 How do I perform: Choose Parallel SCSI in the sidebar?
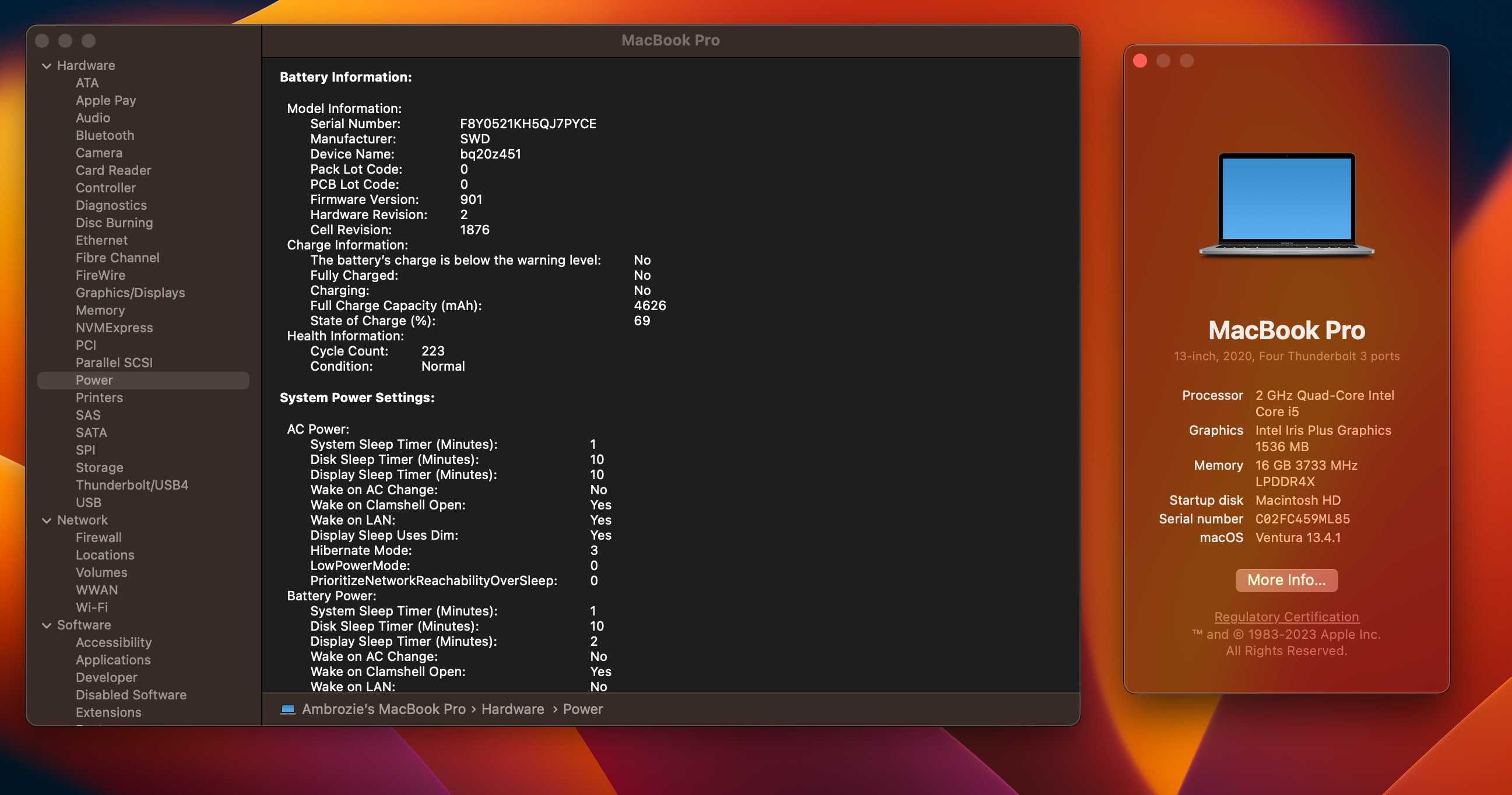coord(114,363)
